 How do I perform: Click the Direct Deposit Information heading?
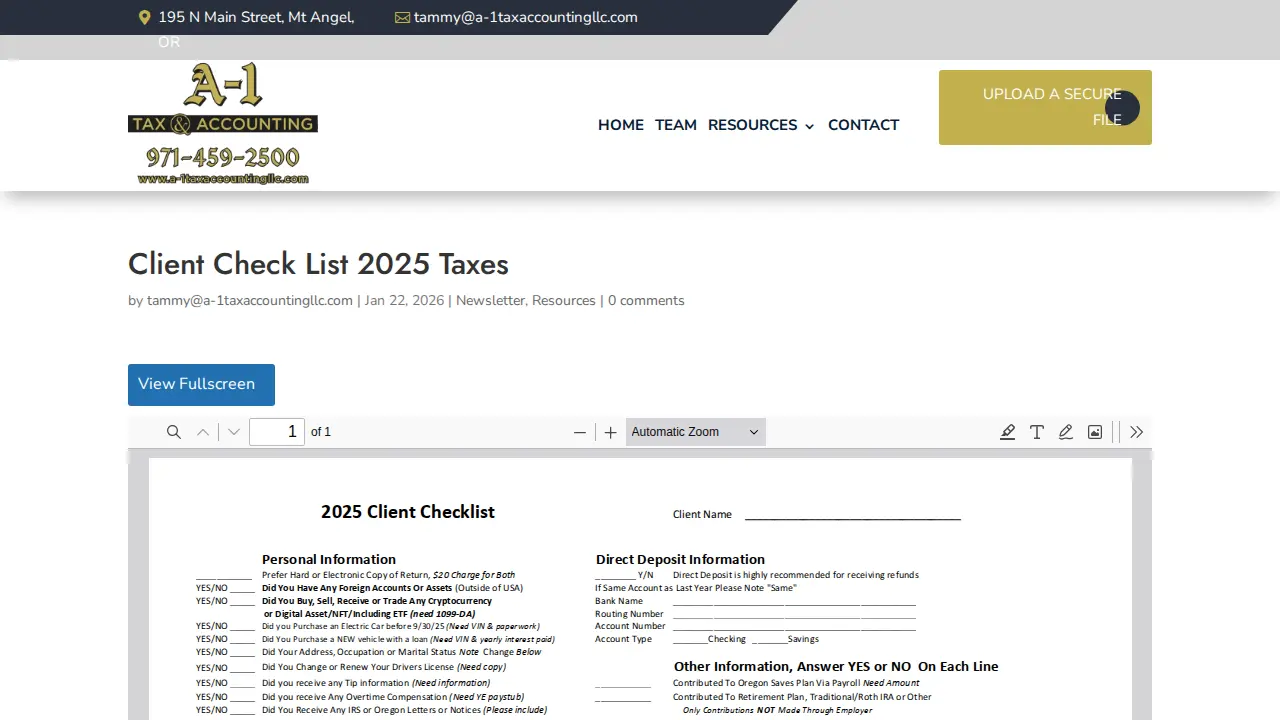click(680, 559)
